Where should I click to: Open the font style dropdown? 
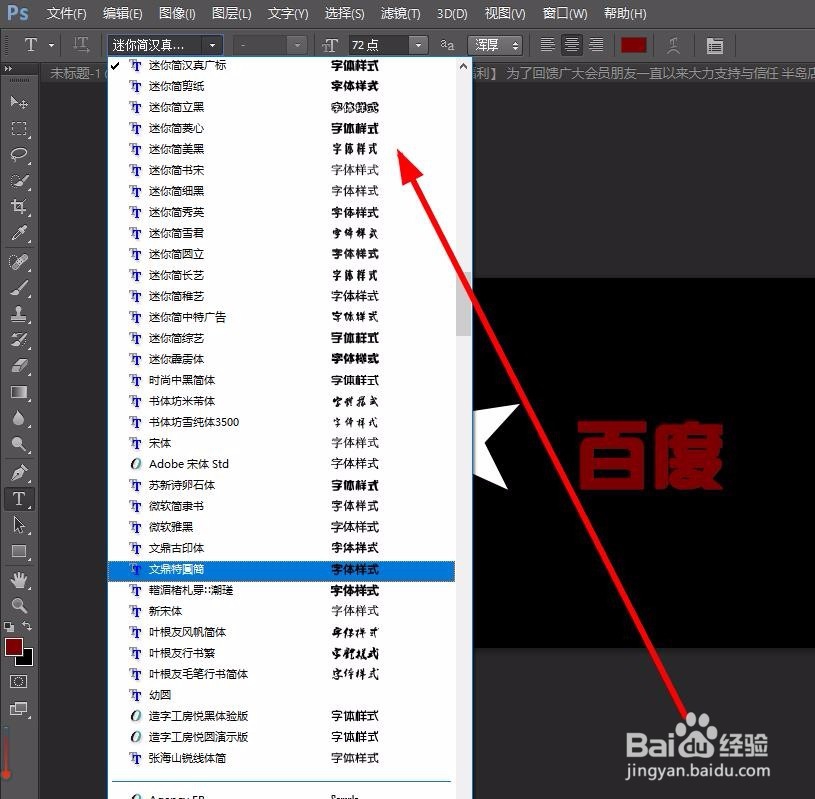click(x=297, y=45)
